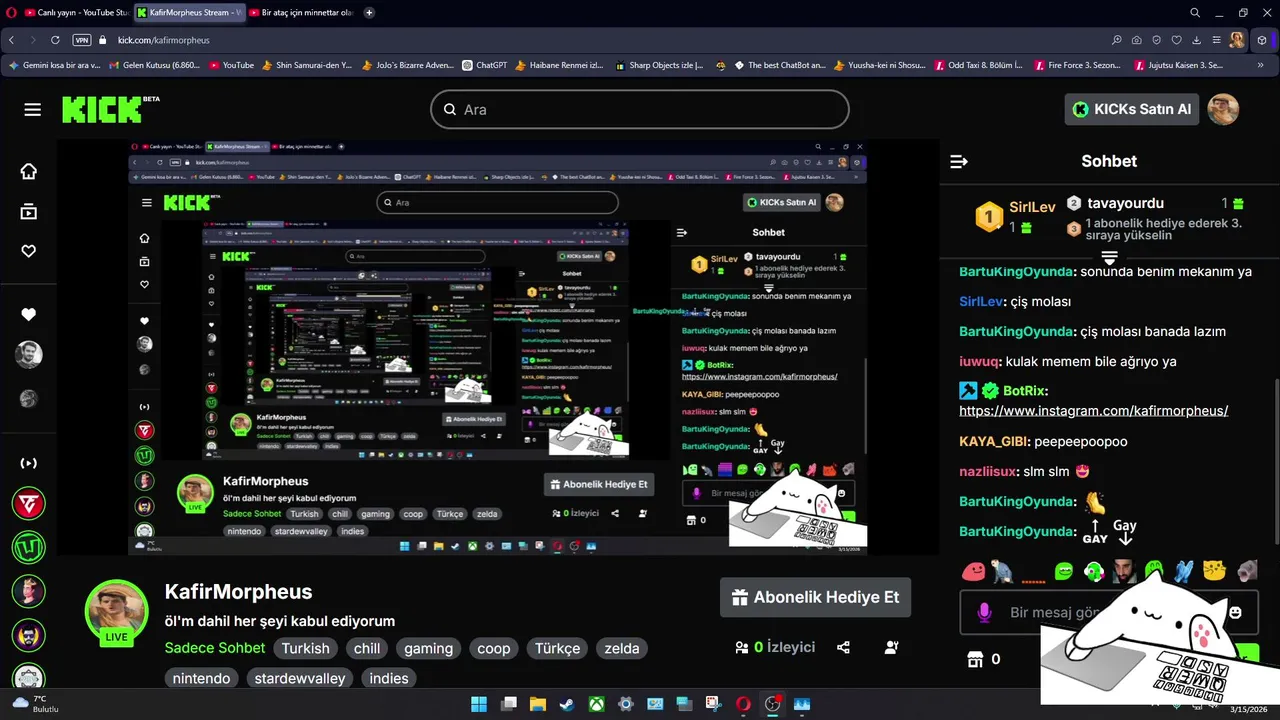The width and height of the screenshot is (1280, 720).
Task: Open the profile avatar at top right
Action: 1223,109
